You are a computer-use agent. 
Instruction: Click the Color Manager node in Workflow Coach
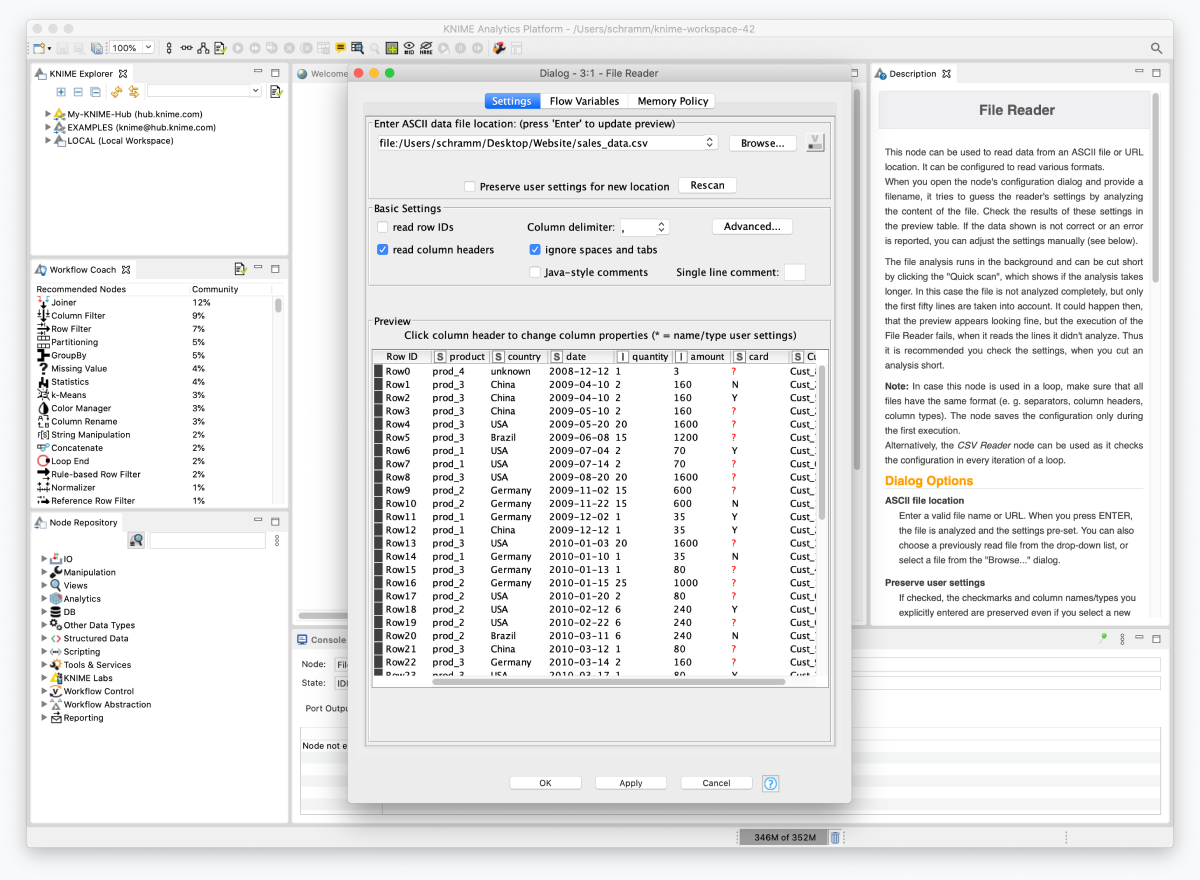click(x=81, y=408)
